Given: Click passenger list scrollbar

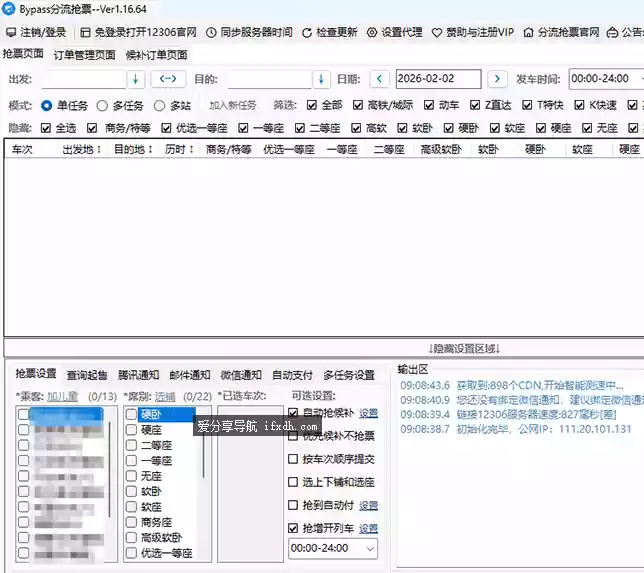Looking at the screenshot, I should pyautogui.click(x=110, y=469).
